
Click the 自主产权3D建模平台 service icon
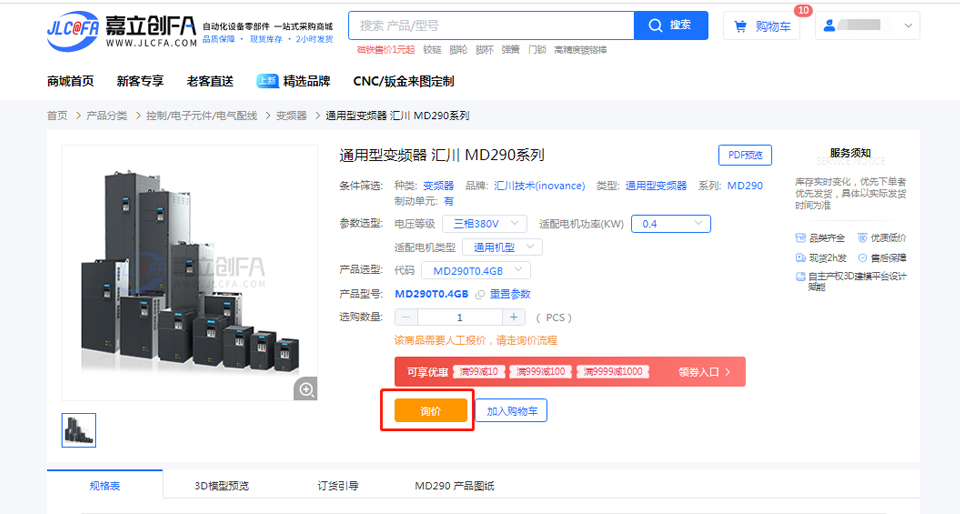pos(800,277)
